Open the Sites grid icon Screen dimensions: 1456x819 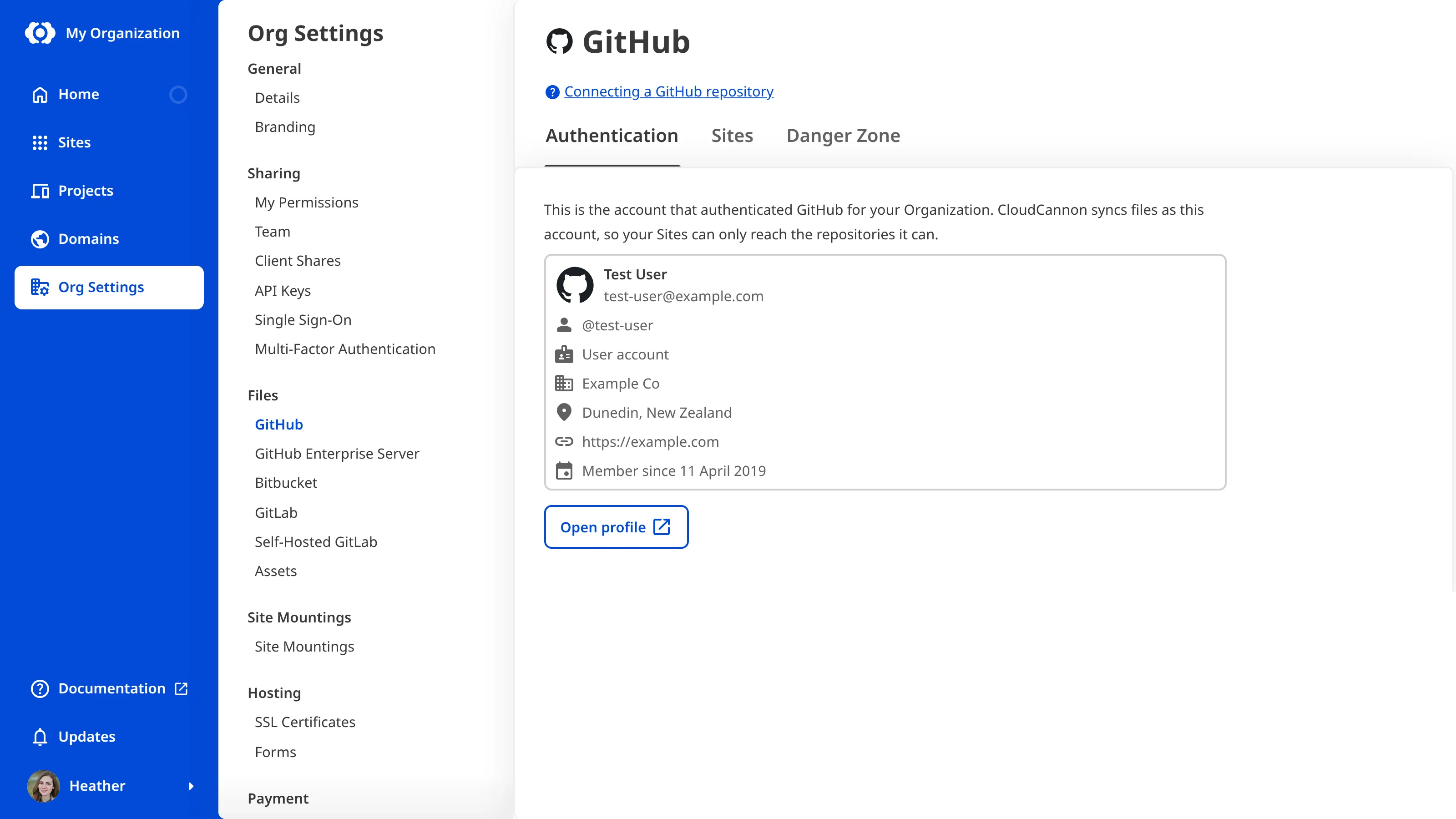point(40,142)
